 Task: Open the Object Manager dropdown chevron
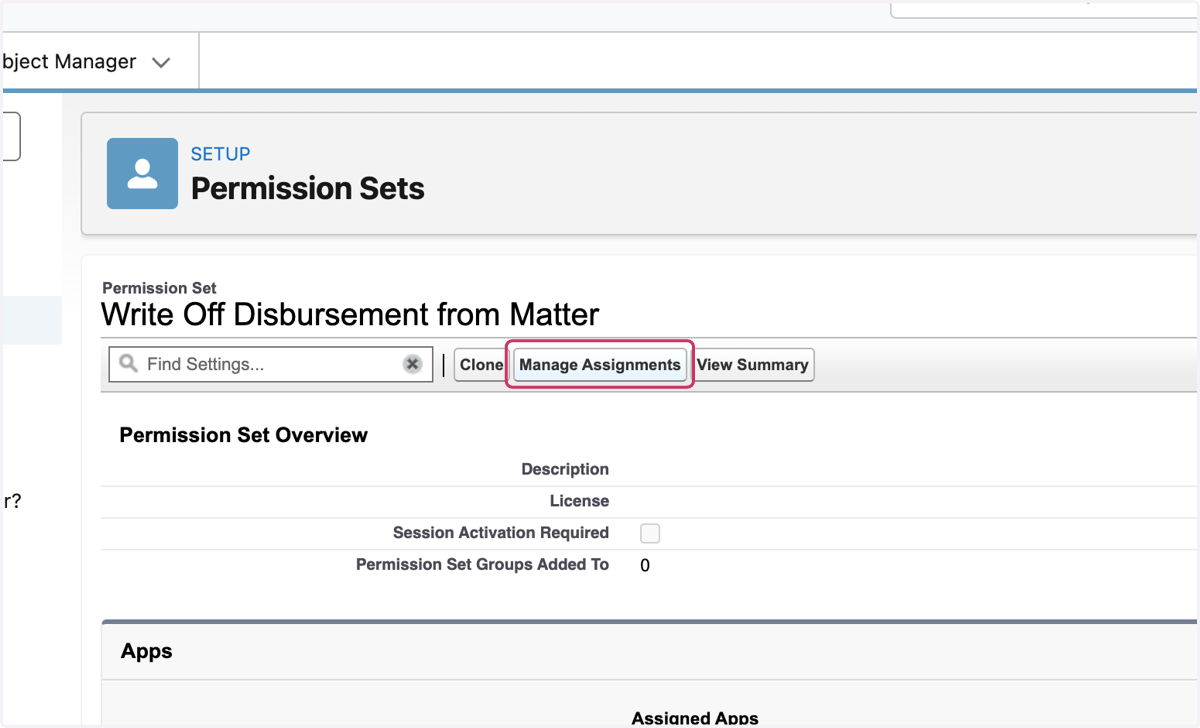(161, 62)
